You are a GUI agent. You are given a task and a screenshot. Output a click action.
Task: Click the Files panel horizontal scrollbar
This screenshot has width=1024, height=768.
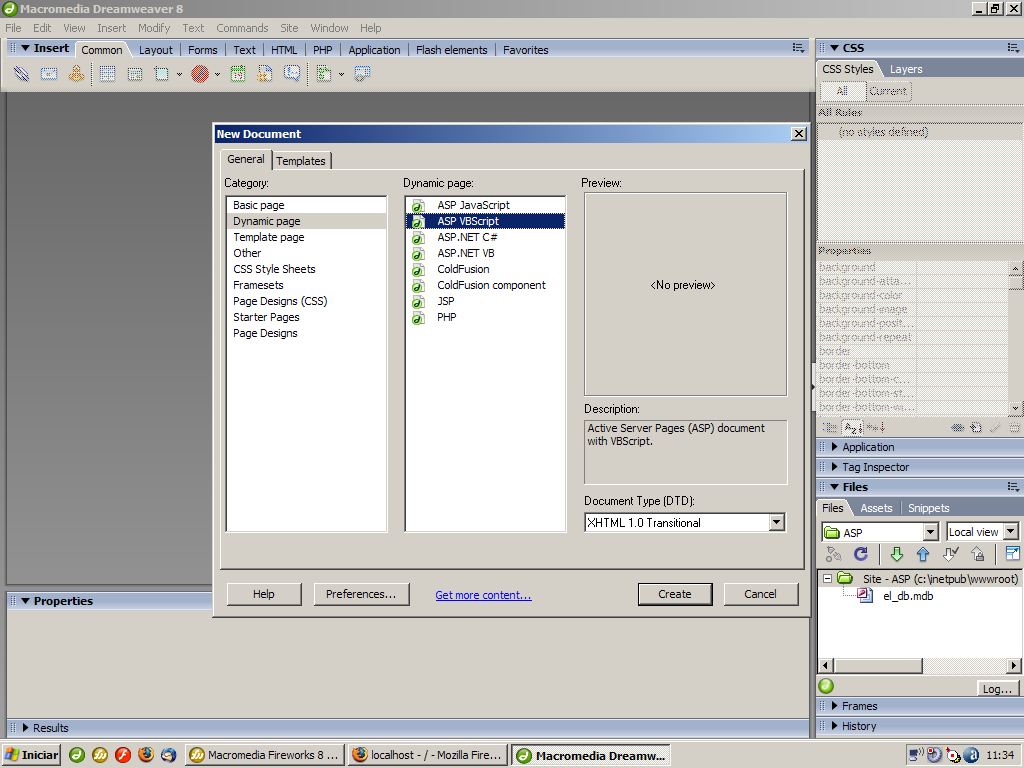920,665
